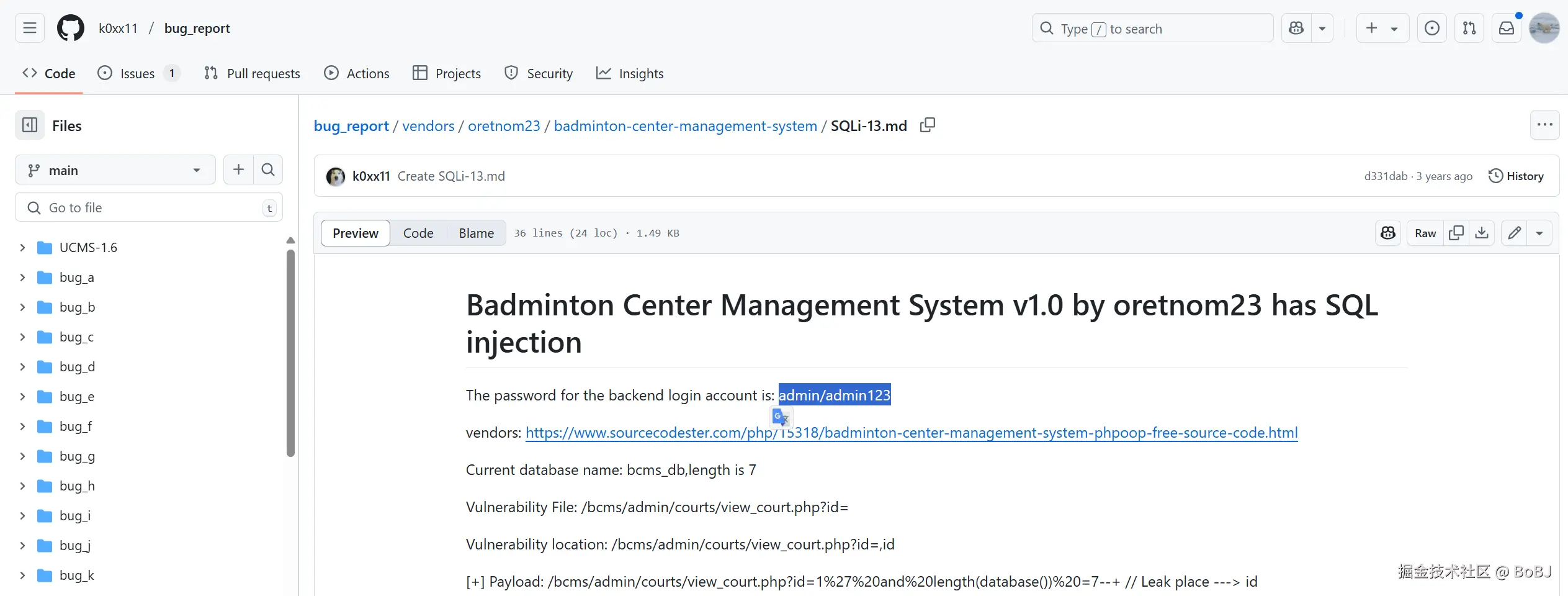
Task: Open the Create SQLi-13.md commit message
Action: pos(451,176)
